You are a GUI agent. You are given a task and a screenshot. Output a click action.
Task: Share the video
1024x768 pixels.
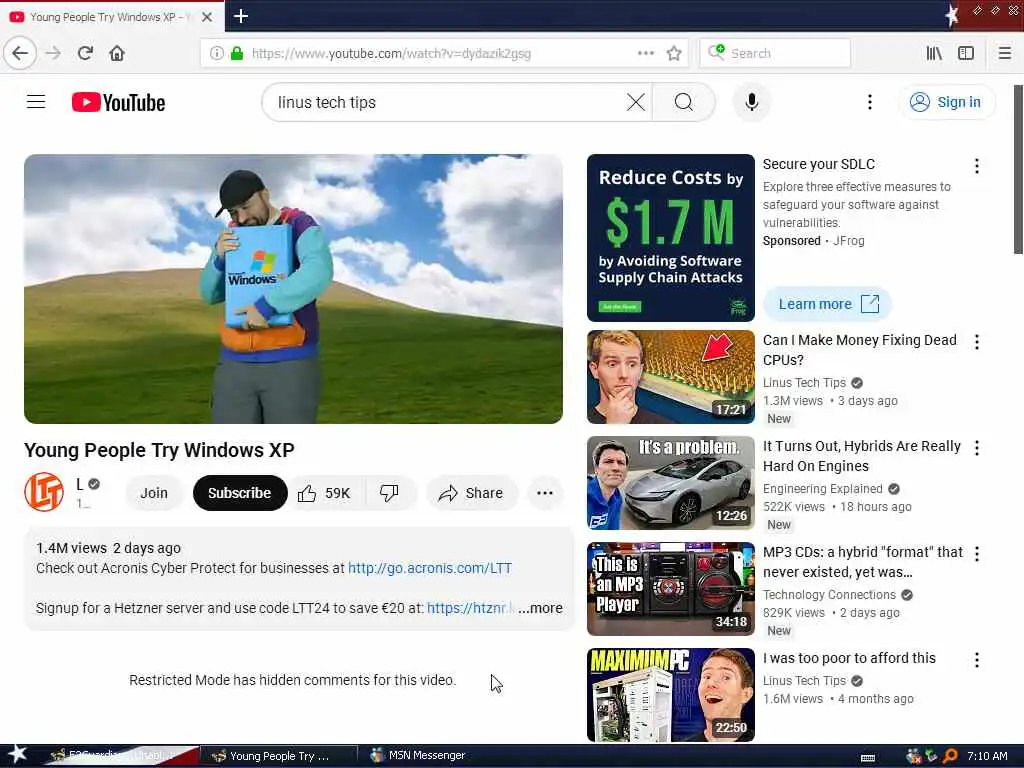pos(472,493)
